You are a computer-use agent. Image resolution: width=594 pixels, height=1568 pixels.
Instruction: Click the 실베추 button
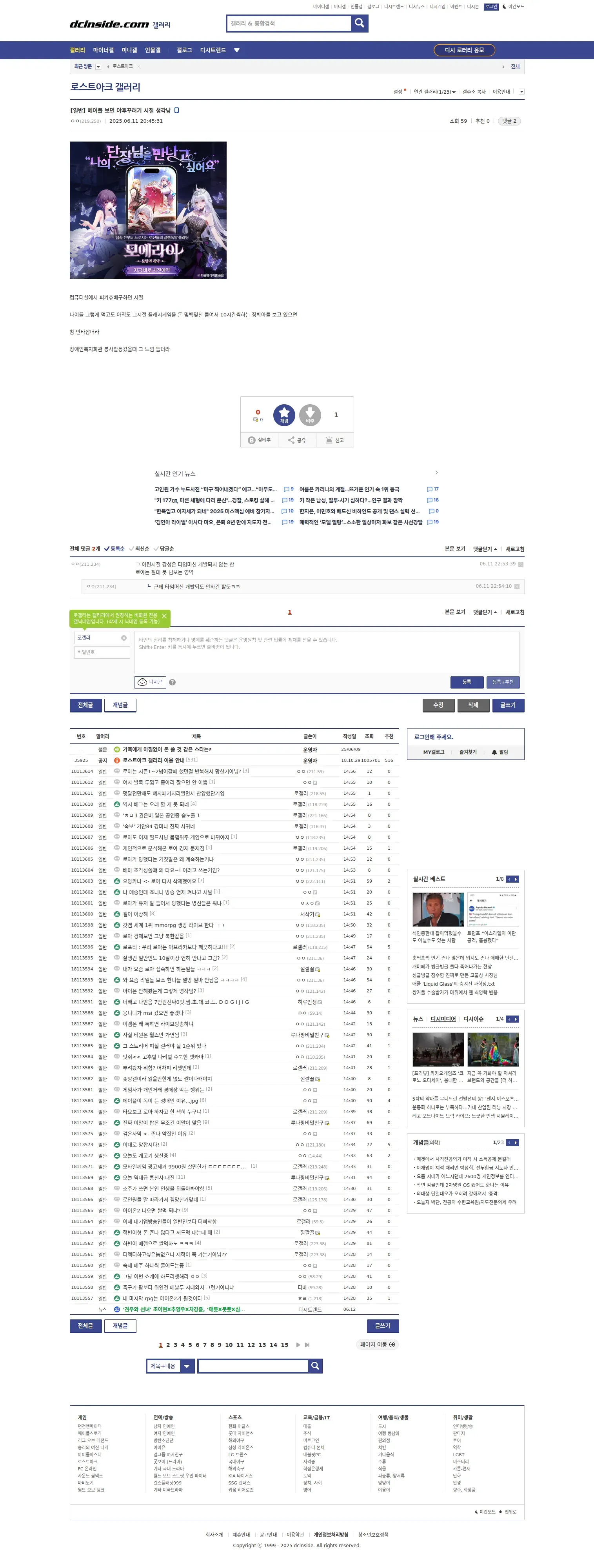point(259,440)
